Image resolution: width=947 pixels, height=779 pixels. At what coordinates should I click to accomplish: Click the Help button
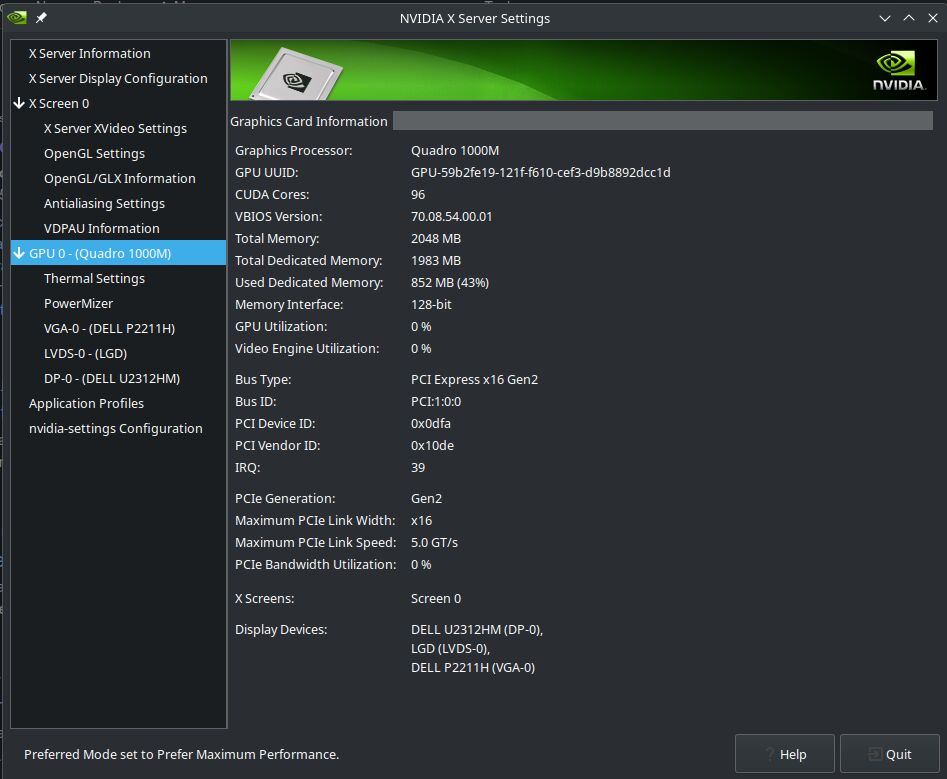click(785, 754)
